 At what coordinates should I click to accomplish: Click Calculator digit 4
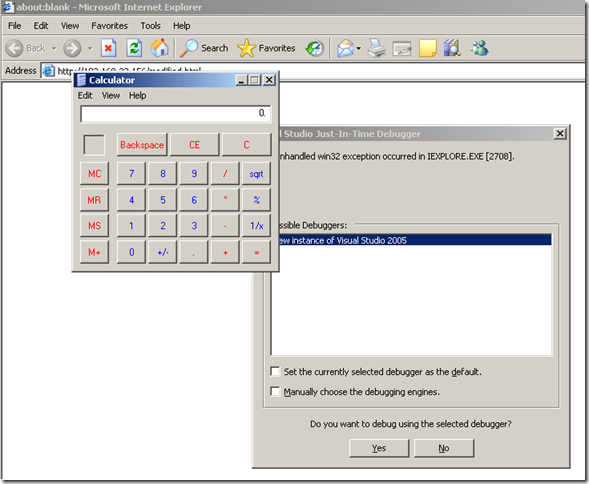coord(131,200)
